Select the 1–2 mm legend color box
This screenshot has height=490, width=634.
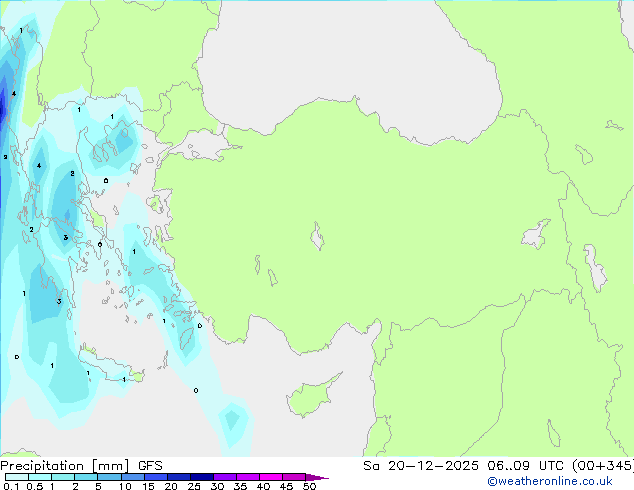click(x=63, y=477)
